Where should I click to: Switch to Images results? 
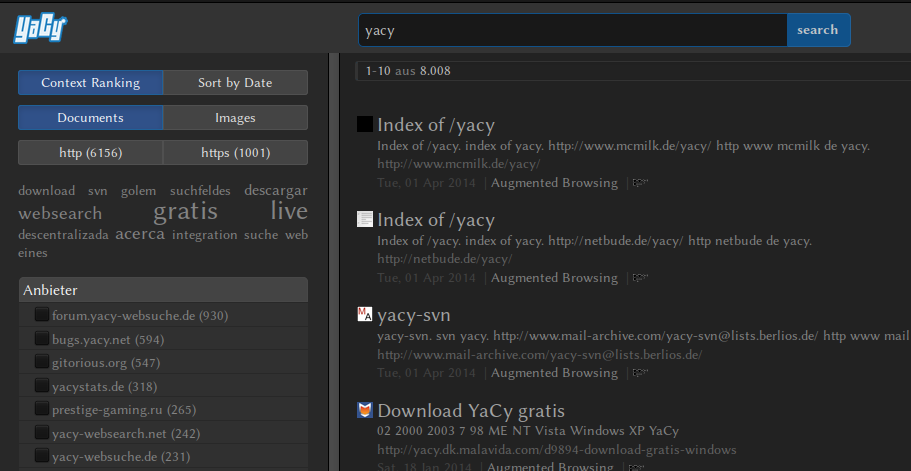click(x=235, y=118)
